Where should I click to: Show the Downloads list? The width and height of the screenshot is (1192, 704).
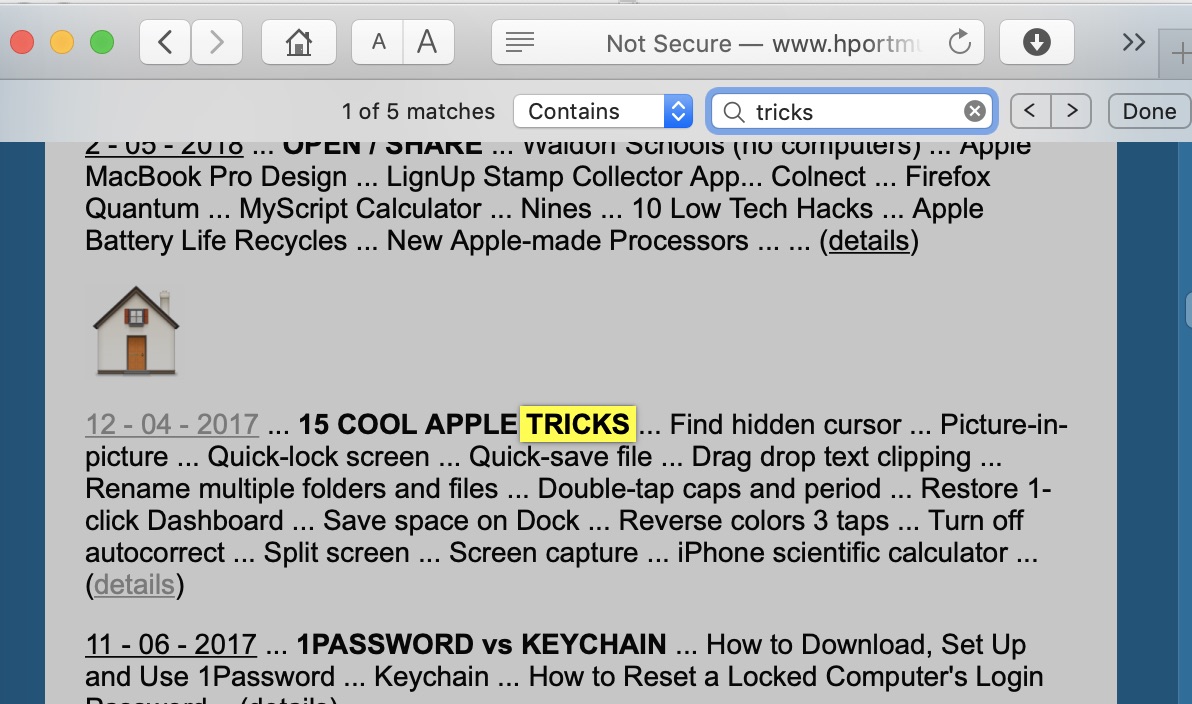(x=1037, y=42)
